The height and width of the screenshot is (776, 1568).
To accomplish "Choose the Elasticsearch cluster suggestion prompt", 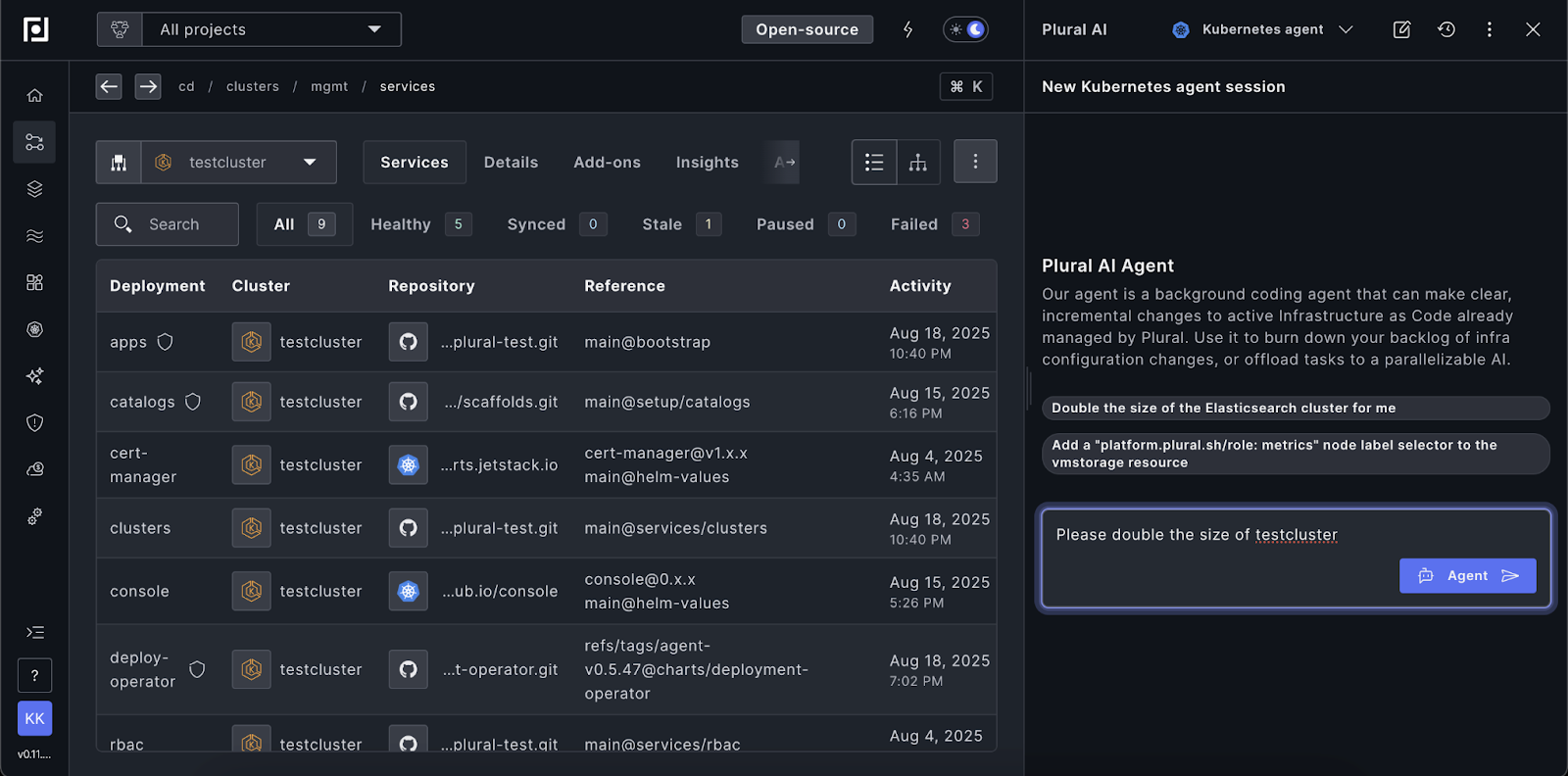I will 1294,408.
